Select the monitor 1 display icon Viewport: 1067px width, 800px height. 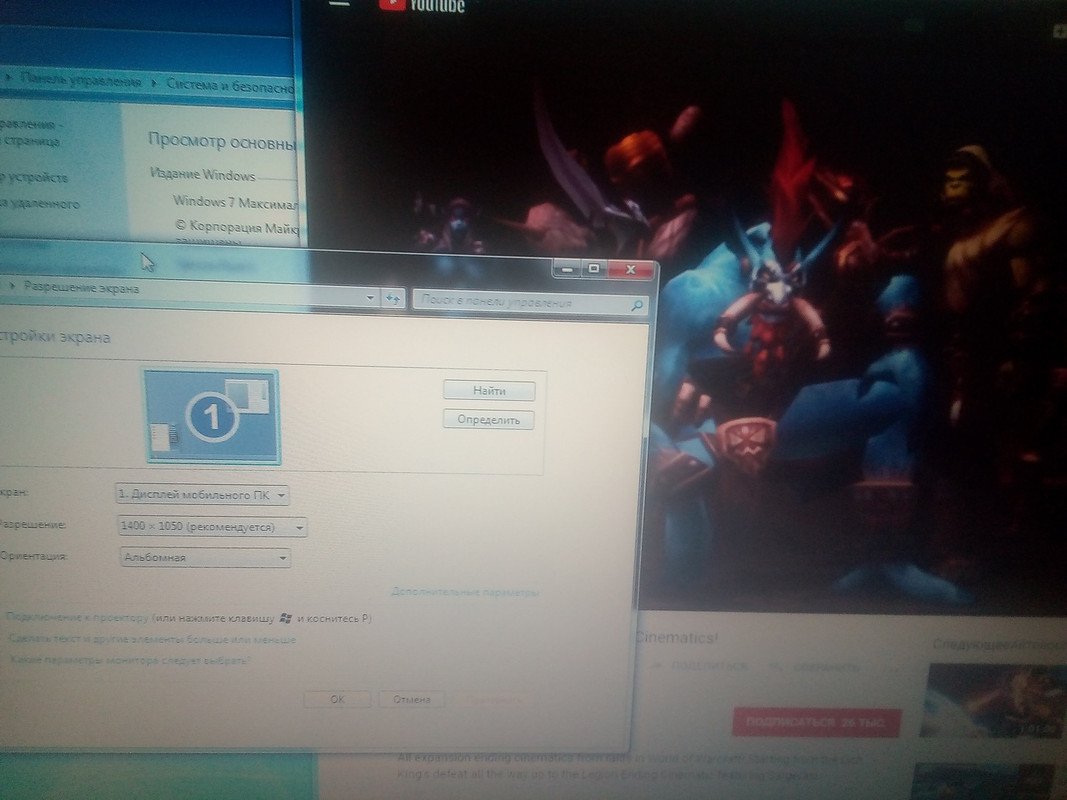[x=212, y=416]
